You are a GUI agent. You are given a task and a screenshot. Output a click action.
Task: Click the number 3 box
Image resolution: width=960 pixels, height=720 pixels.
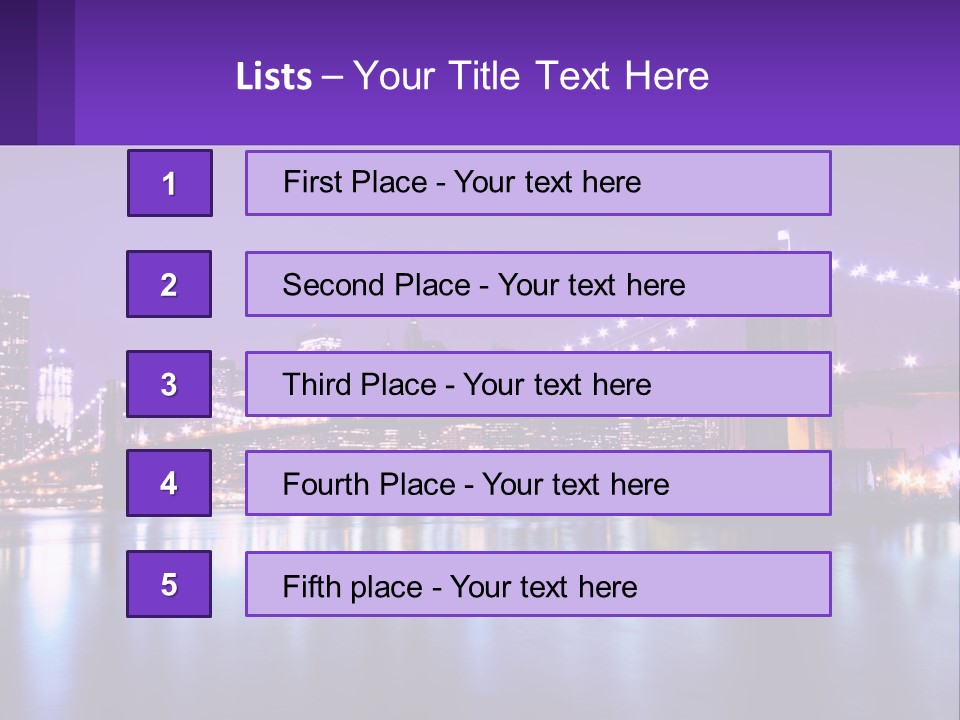pos(169,384)
